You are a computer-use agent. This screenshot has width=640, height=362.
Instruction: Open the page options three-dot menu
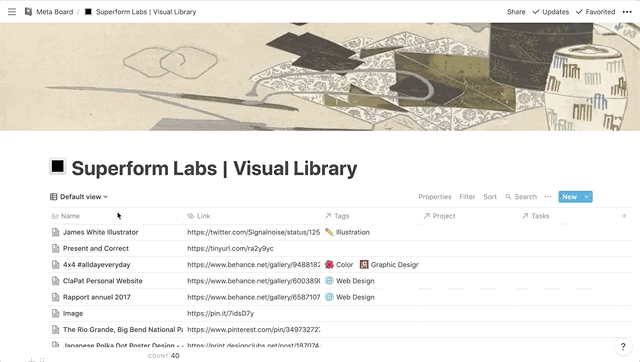627,12
